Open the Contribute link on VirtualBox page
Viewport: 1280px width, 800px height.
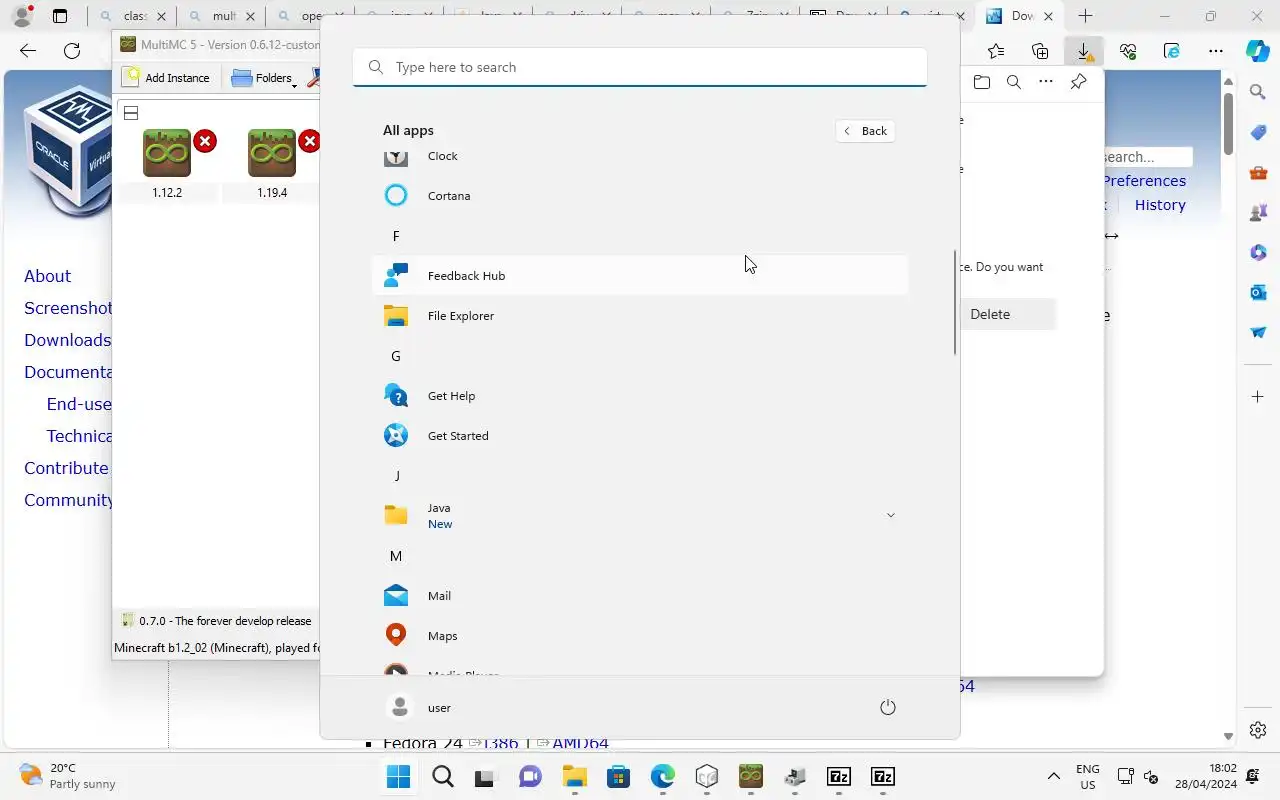click(x=66, y=468)
